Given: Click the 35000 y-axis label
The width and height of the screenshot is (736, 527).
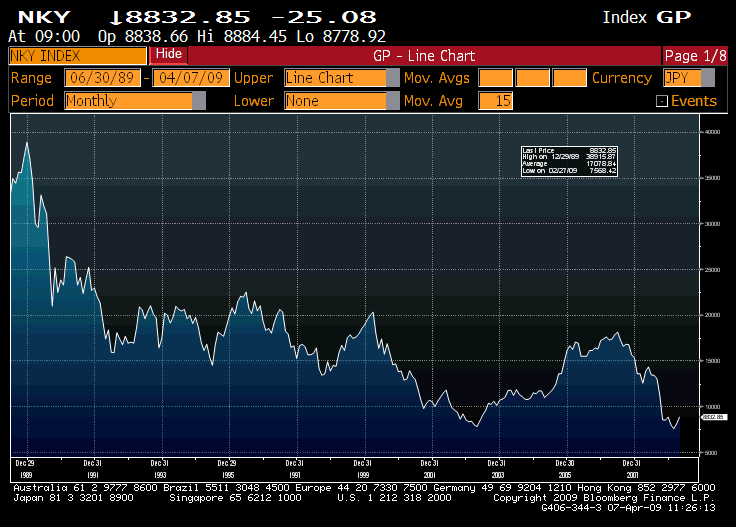Looking at the screenshot, I should [713, 178].
